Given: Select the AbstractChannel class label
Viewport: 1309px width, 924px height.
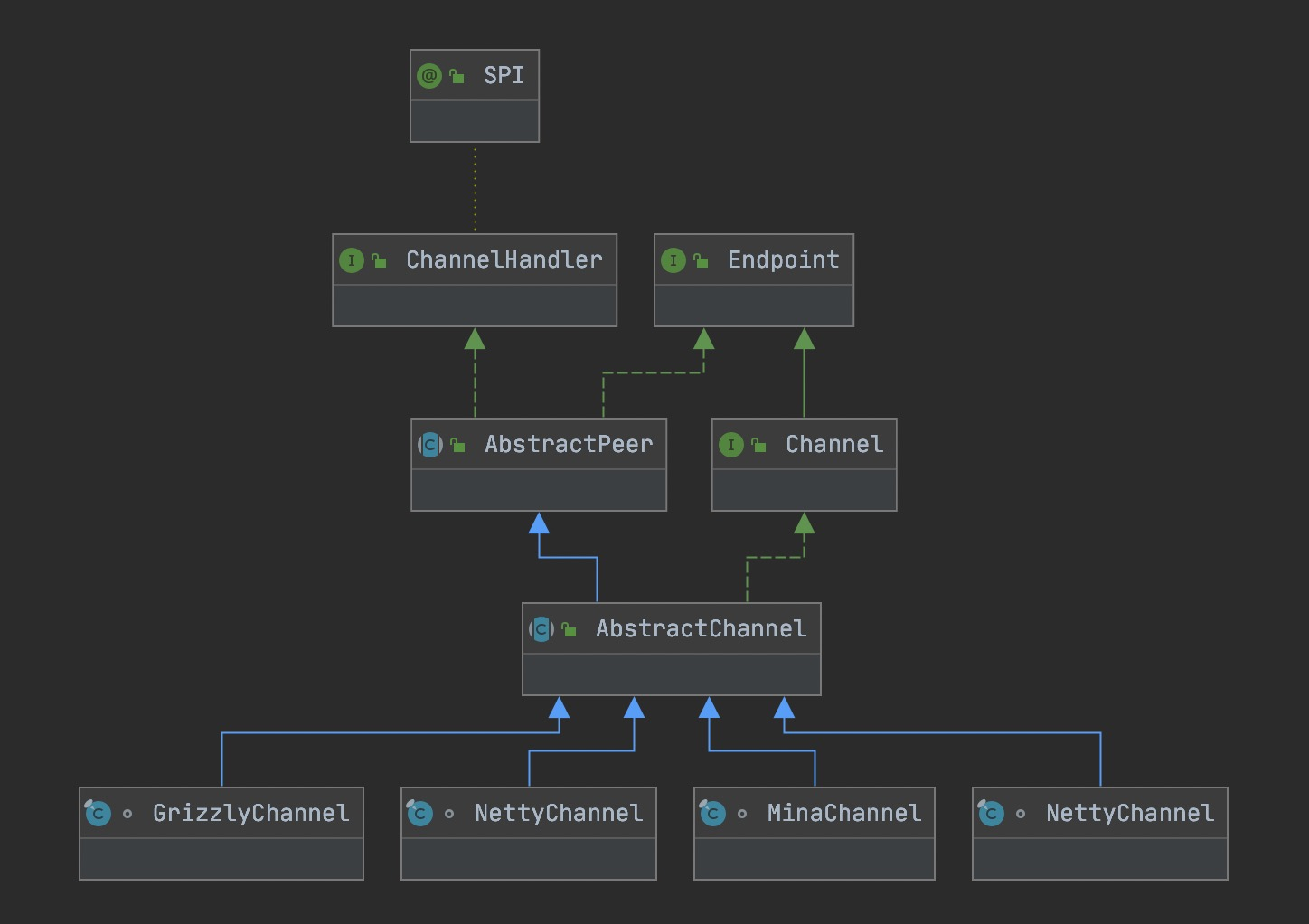Looking at the screenshot, I should pyautogui.click(x=701, y=629).
